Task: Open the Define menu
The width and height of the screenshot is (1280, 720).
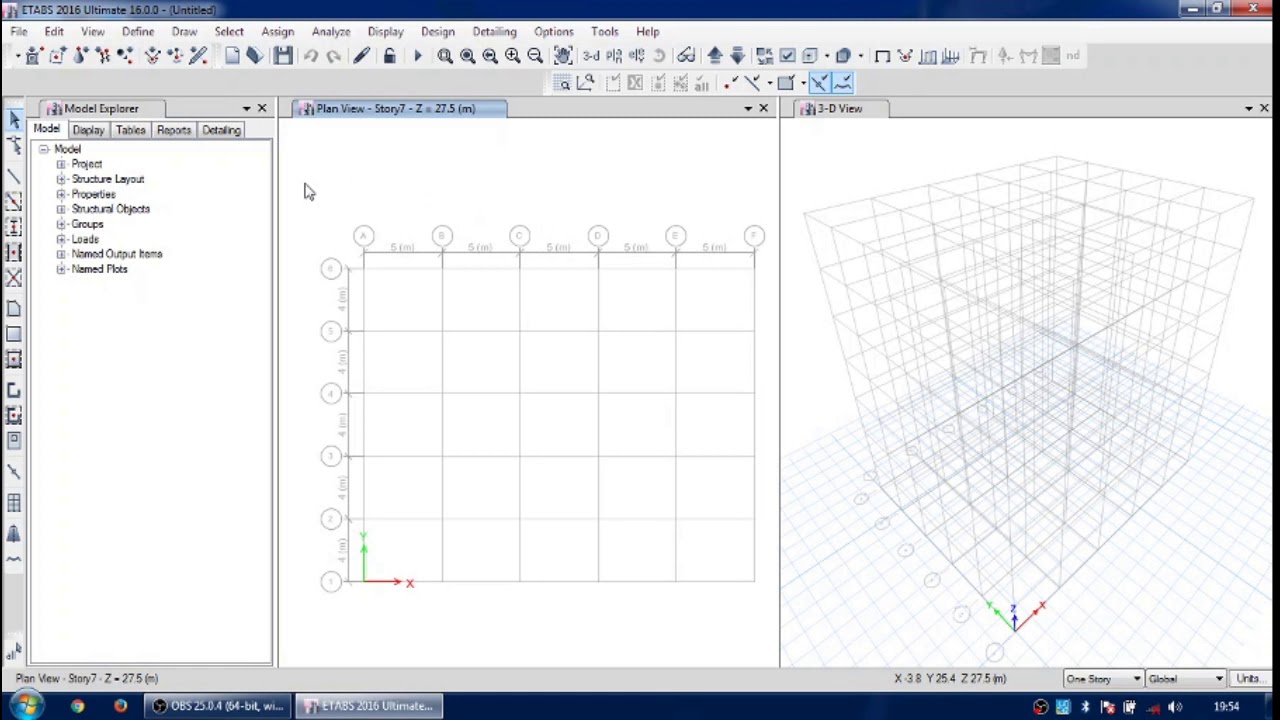Action: point(138,31)
